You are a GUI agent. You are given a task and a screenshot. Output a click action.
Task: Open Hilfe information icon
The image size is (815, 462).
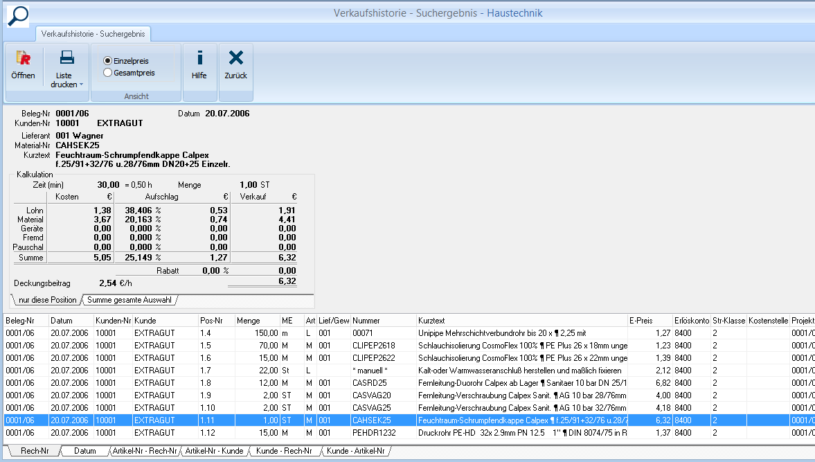coord(200,57)
